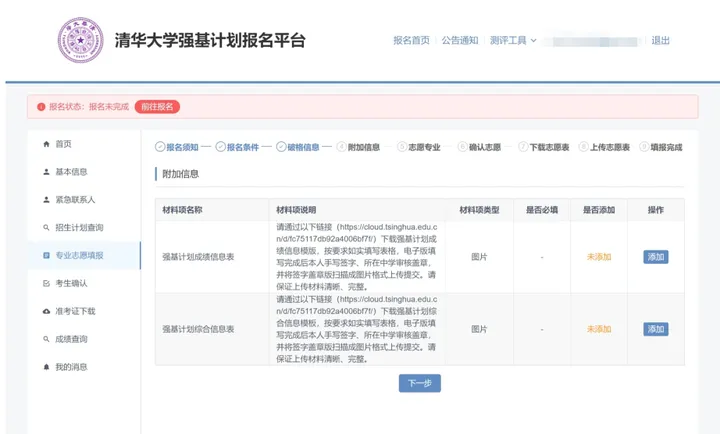The width and height of the screenshot is (720, 434).
Task: Click the cloud download icon beside 准考证下载
Action: click(46, 311)
